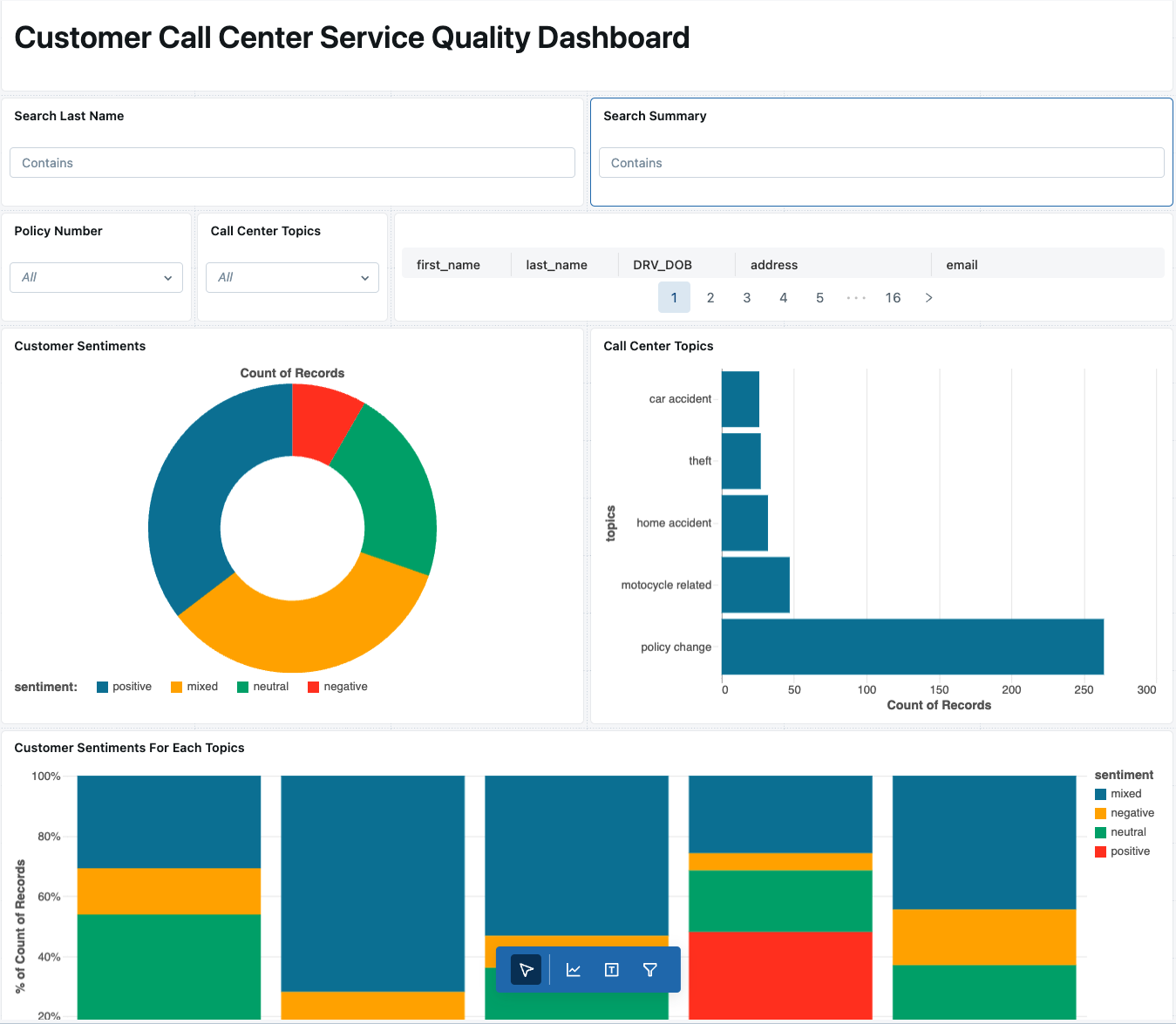Screen dimensions: 1176x1024
Task: Select the dashboard title text
Action: point(352,37)
